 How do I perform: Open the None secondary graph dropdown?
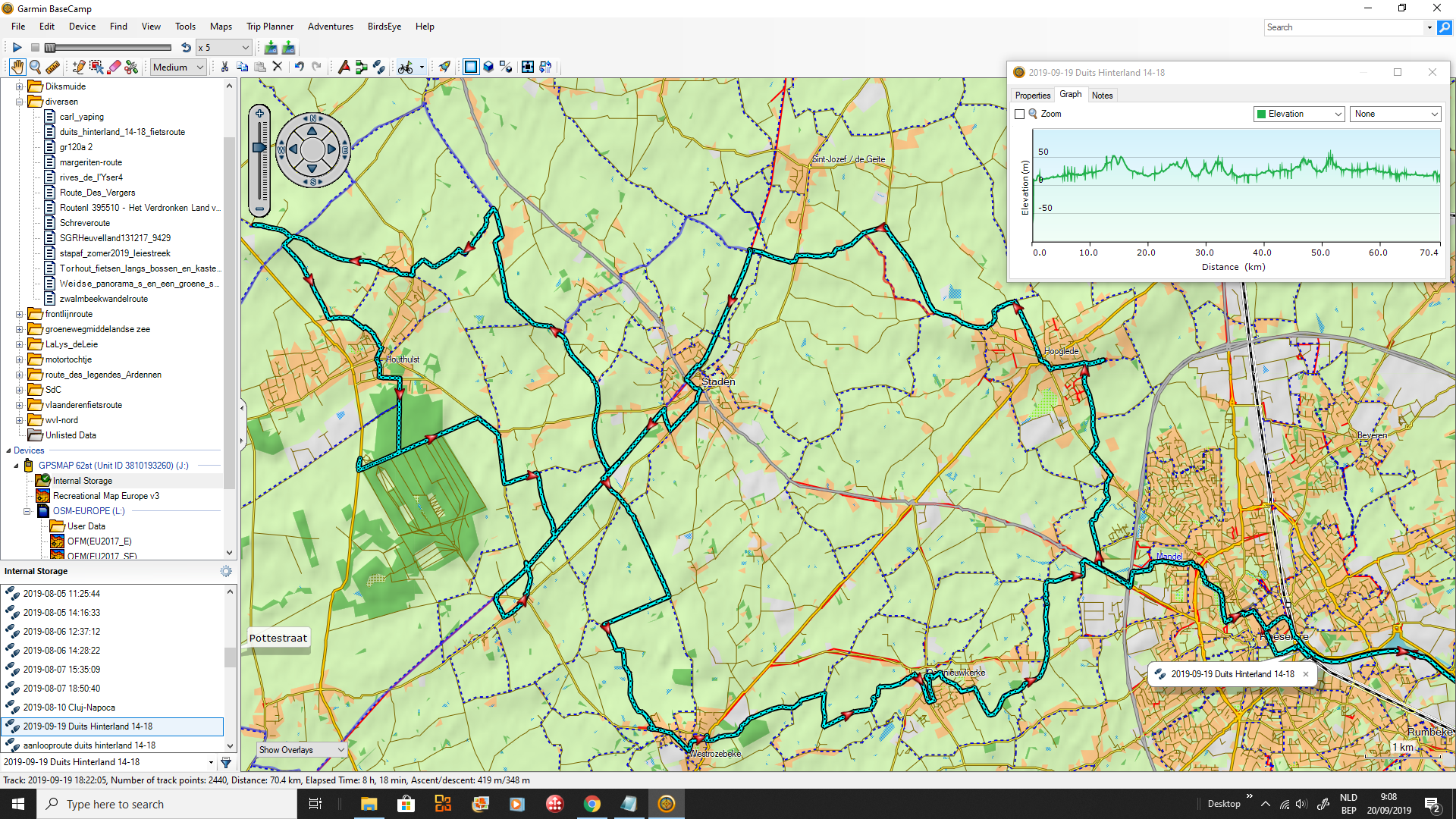coord(1395,114)
